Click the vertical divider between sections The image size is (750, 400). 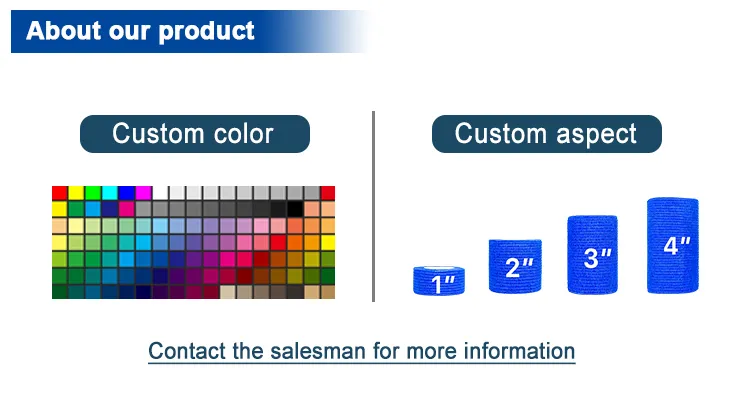click(x=373, y=205)
